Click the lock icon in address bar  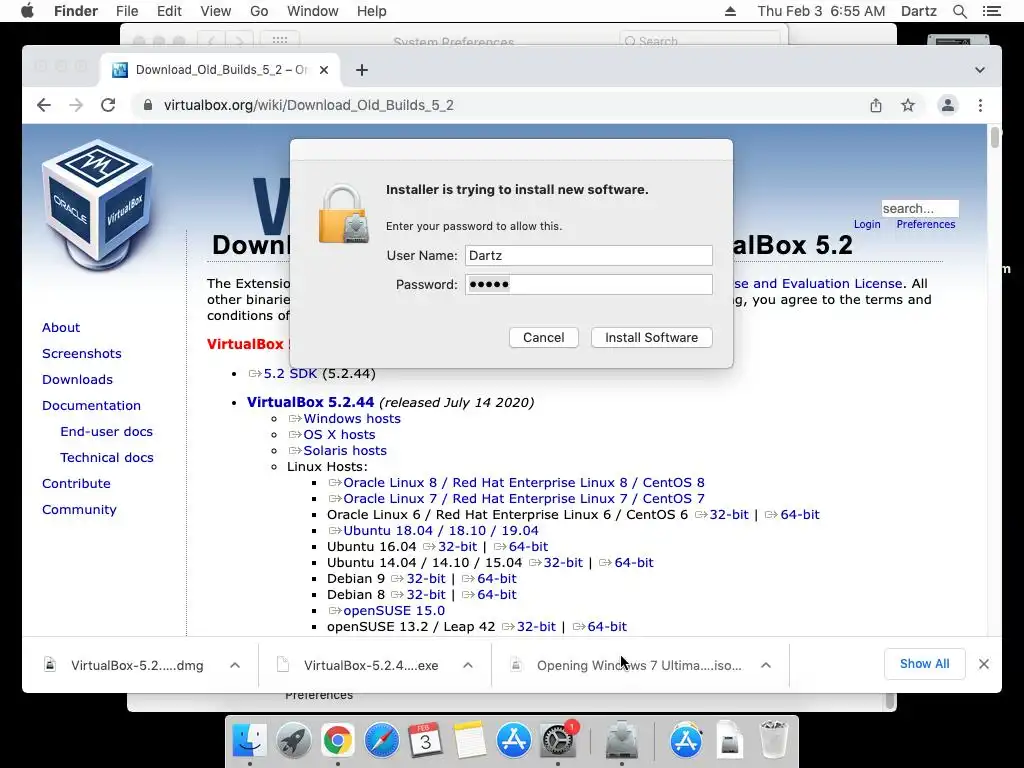click(148, 105)
